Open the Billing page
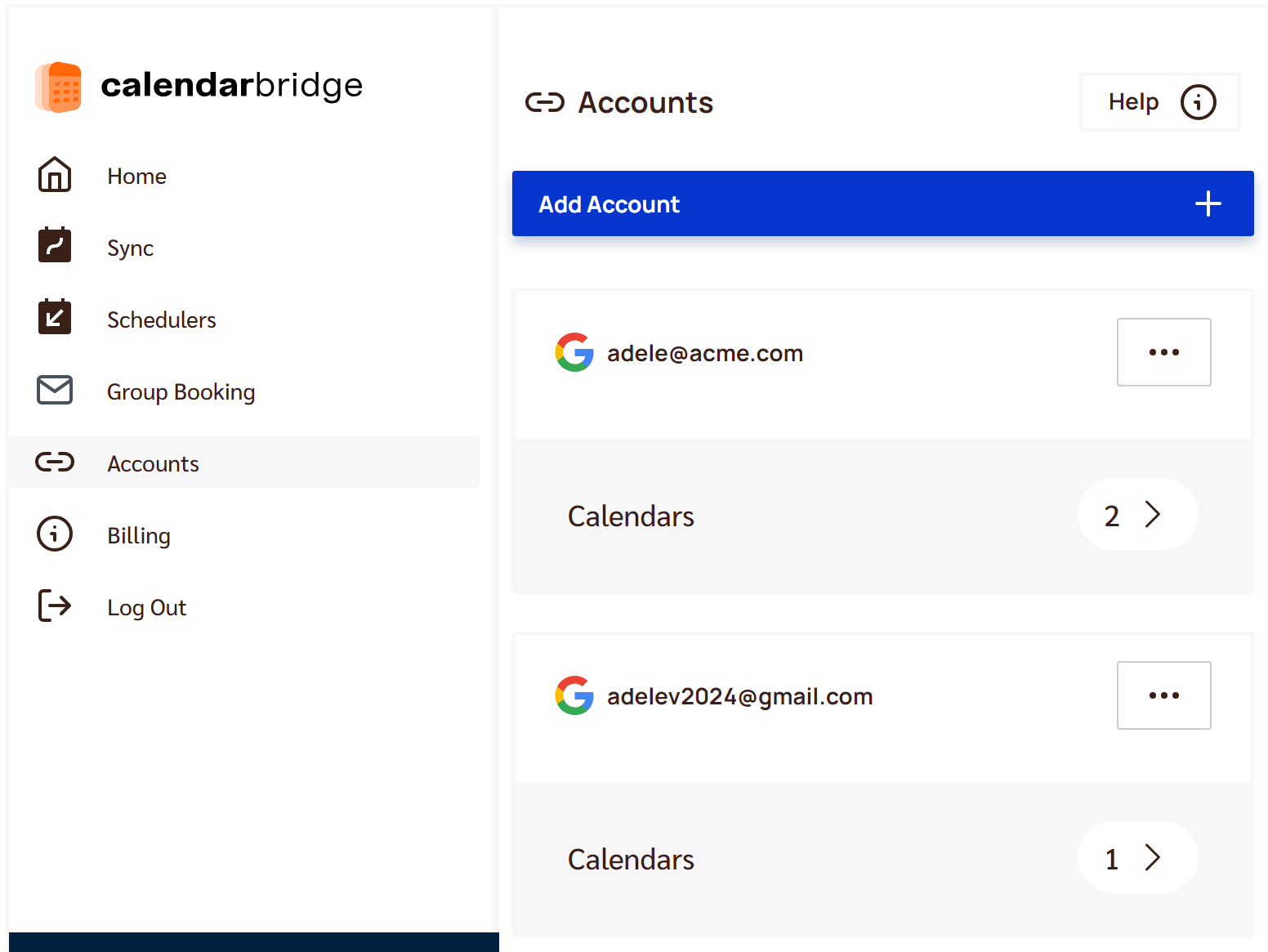 139,536
